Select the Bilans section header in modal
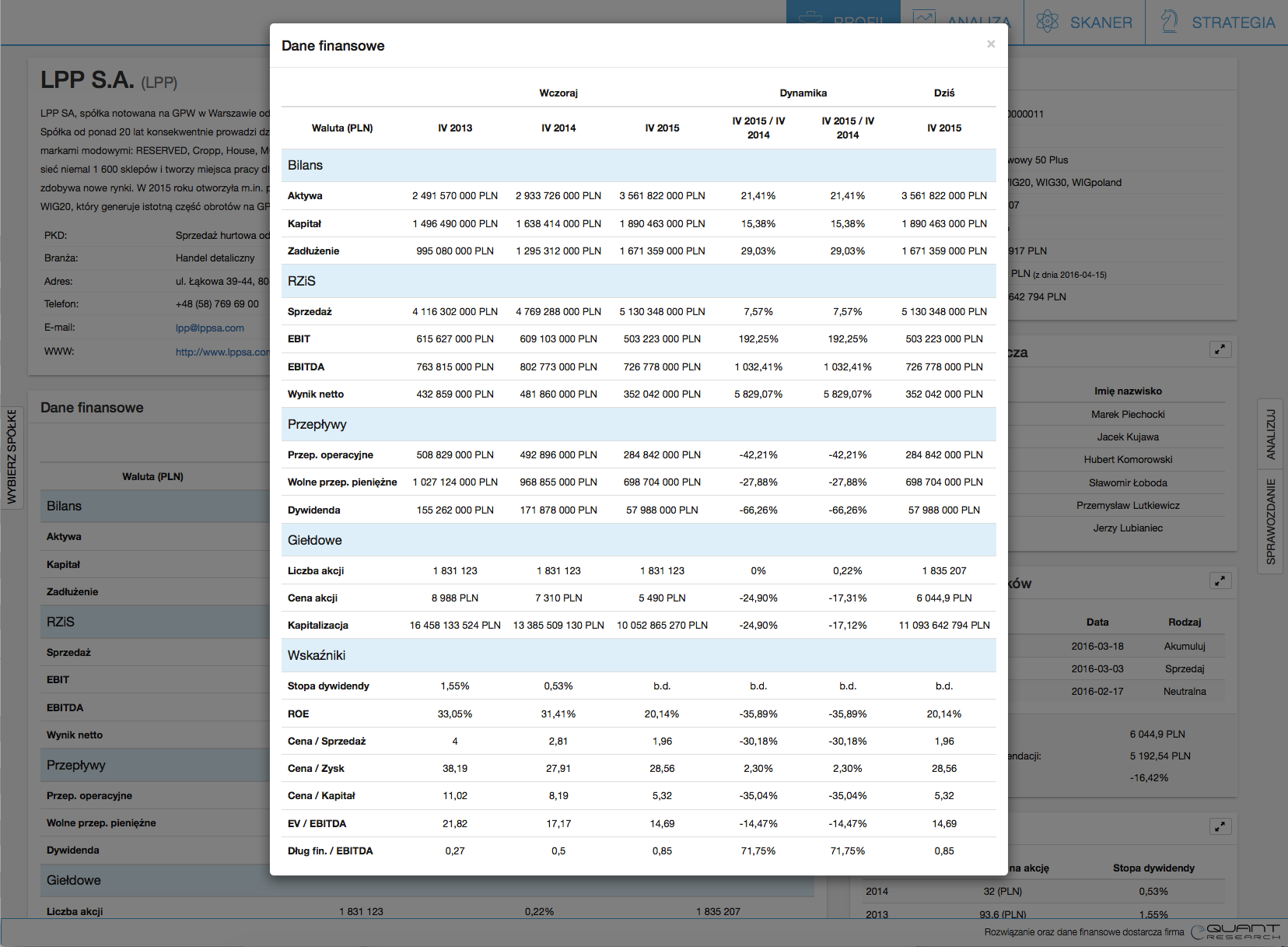 [639, 165]
